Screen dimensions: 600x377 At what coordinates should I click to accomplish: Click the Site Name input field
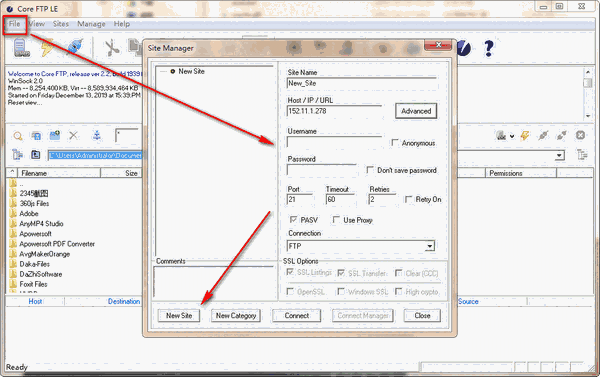(x=361, y=83)
